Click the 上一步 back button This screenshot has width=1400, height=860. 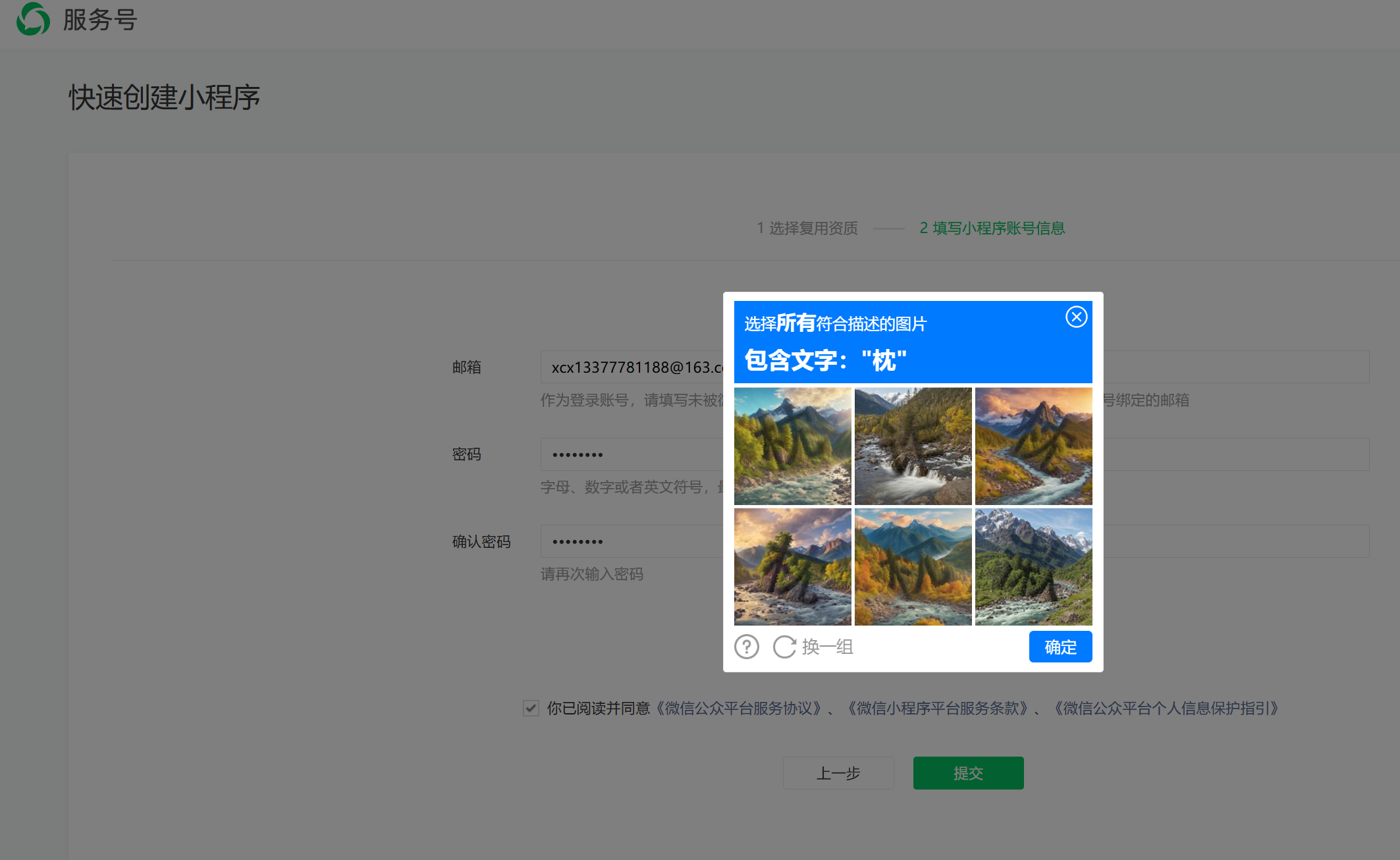(x=838, y=773)
